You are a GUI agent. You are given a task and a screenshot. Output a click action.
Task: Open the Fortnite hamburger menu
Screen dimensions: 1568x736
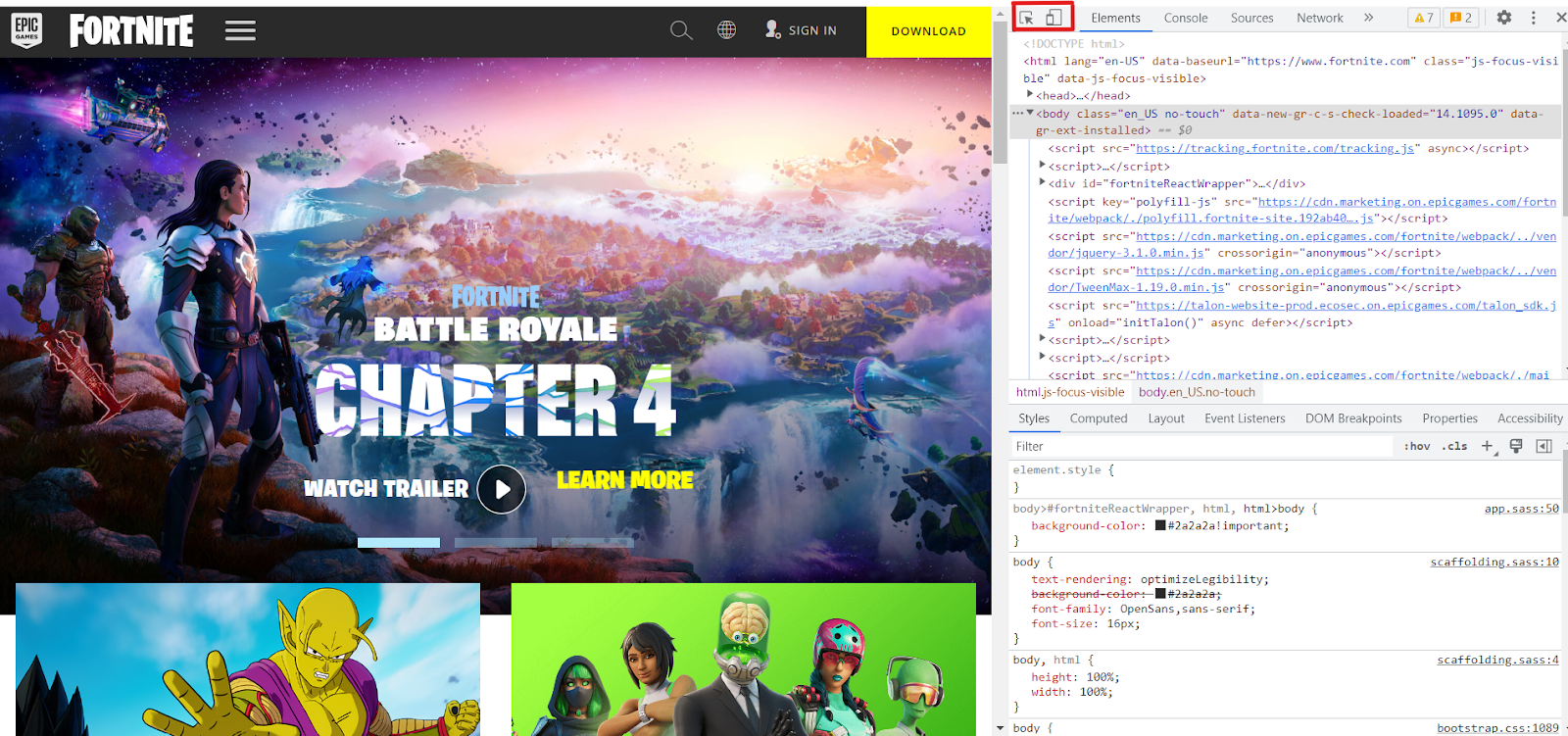pyautogui.click(x=240, y=30)
